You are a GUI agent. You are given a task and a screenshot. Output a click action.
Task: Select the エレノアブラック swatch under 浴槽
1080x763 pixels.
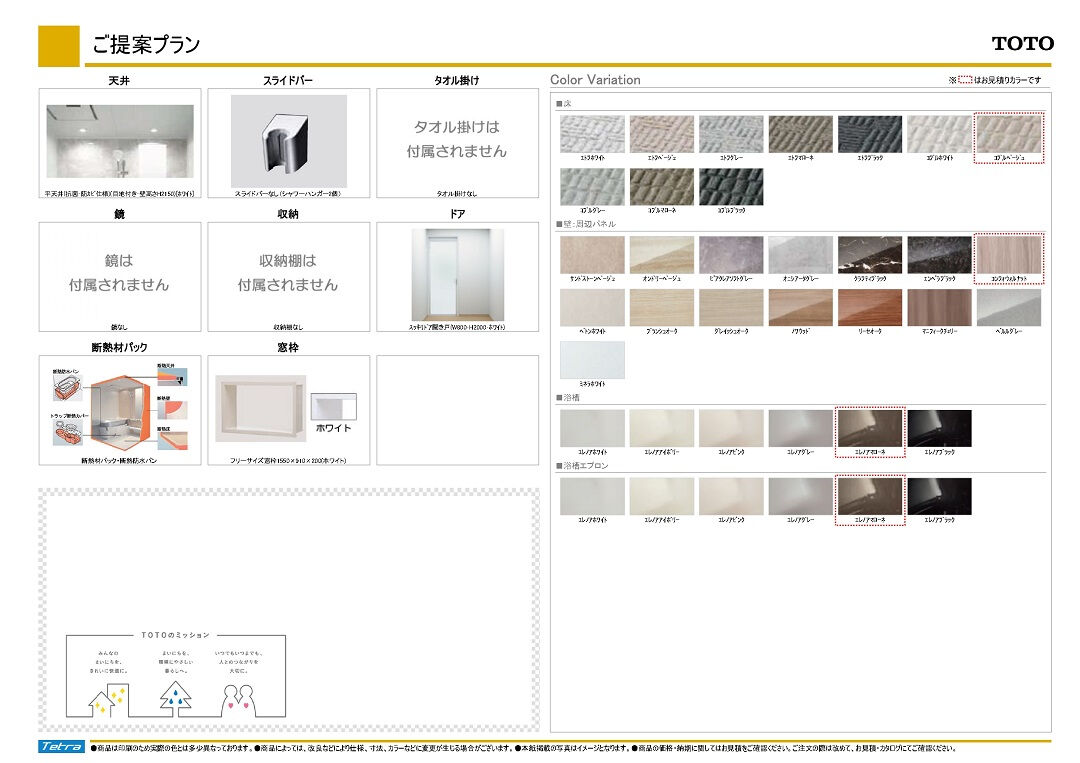coord(939,428)
